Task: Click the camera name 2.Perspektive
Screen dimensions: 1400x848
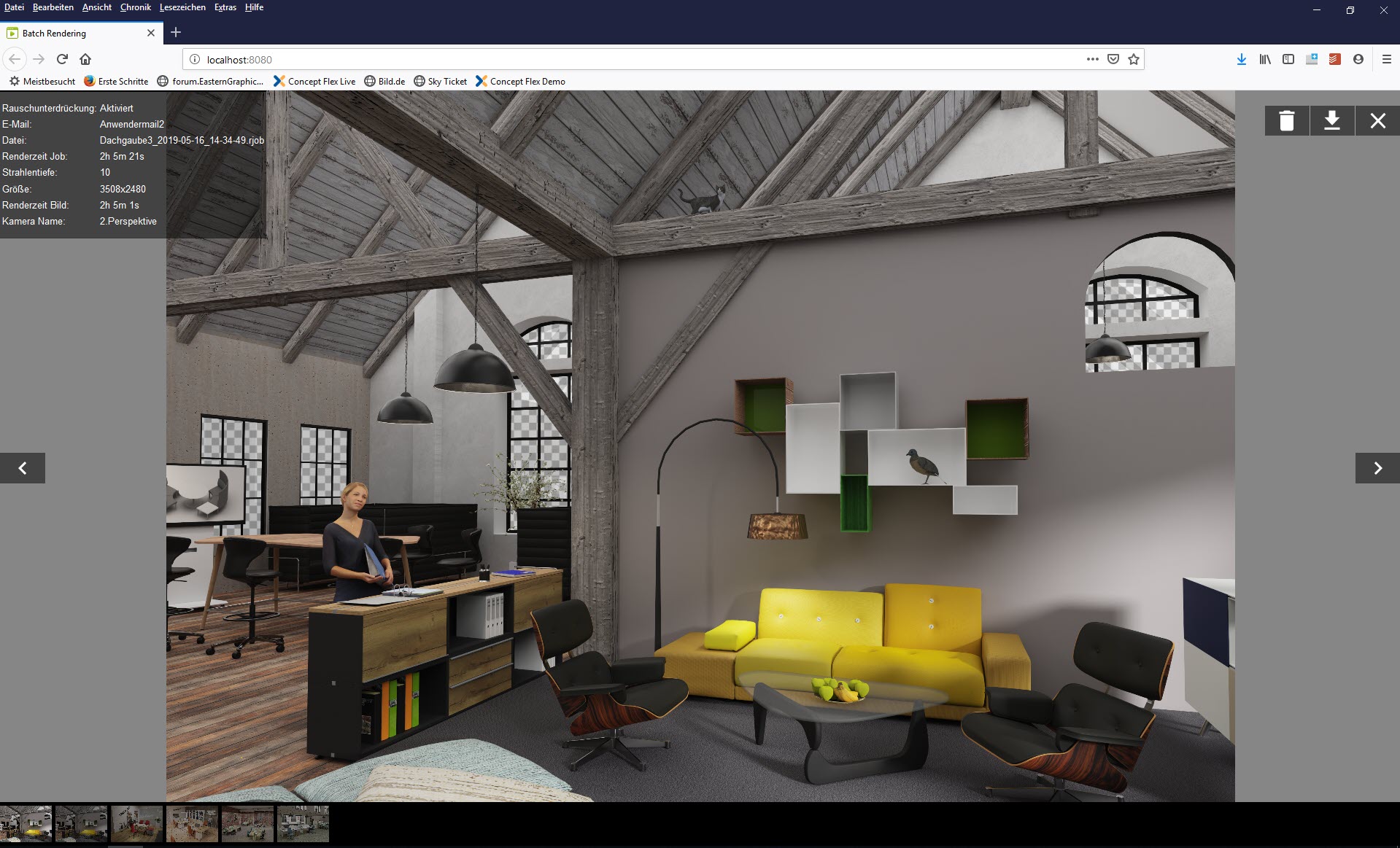Action: pyautogui.click(x=128, y=221)
